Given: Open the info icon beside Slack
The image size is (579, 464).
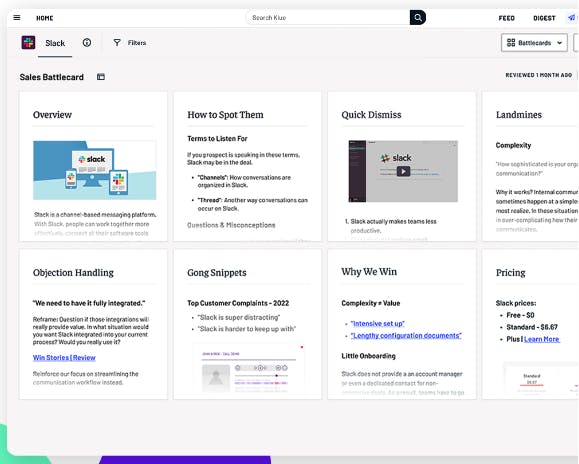Looking at the screenshot, I should point(87,42).
